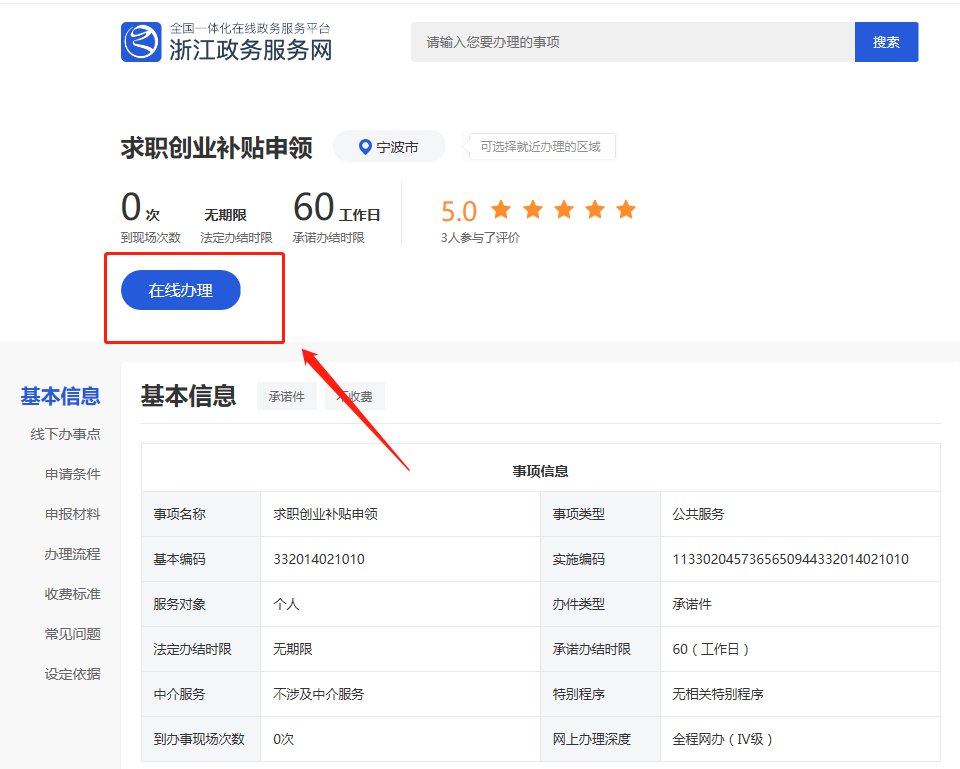Open the 宁波市 region selector
This screenshot has width=960, height=769.
(389, 147)
